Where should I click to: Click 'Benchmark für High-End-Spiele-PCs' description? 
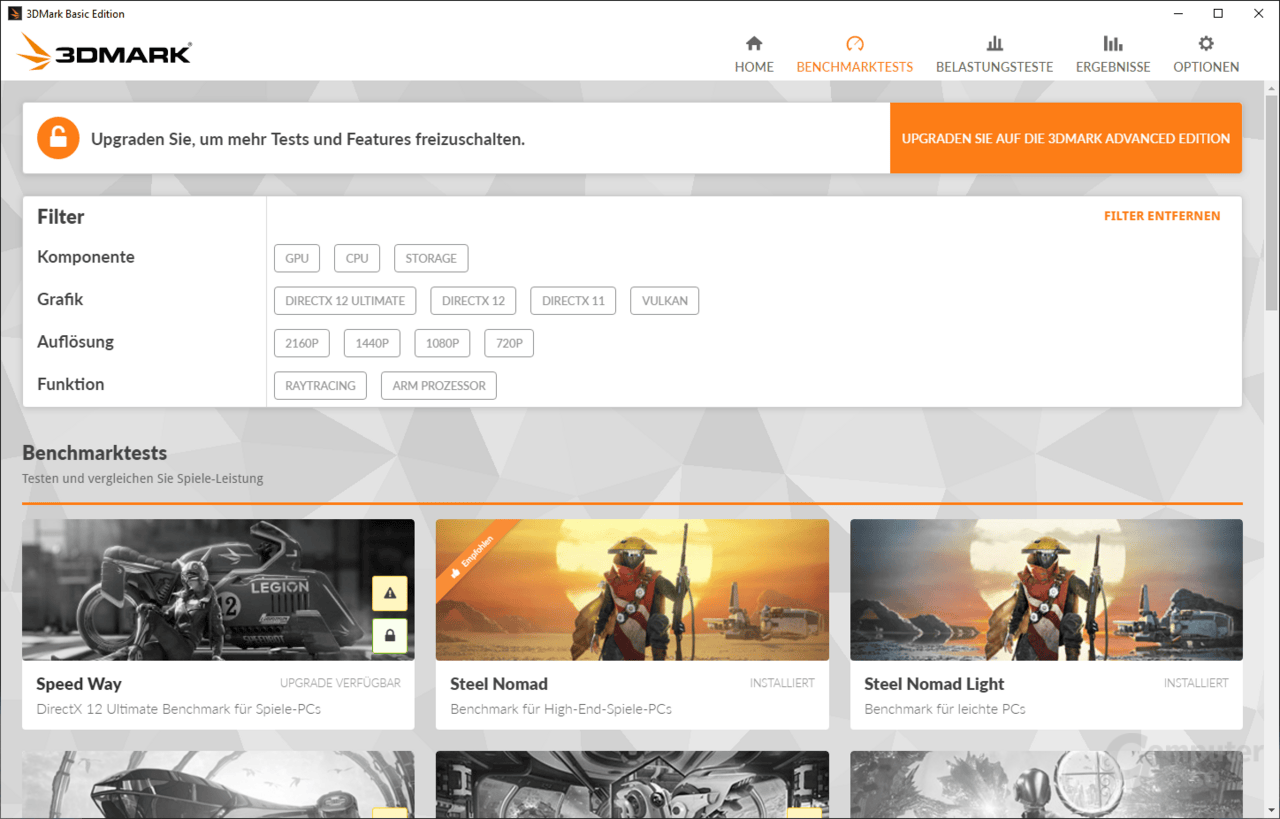561,709
